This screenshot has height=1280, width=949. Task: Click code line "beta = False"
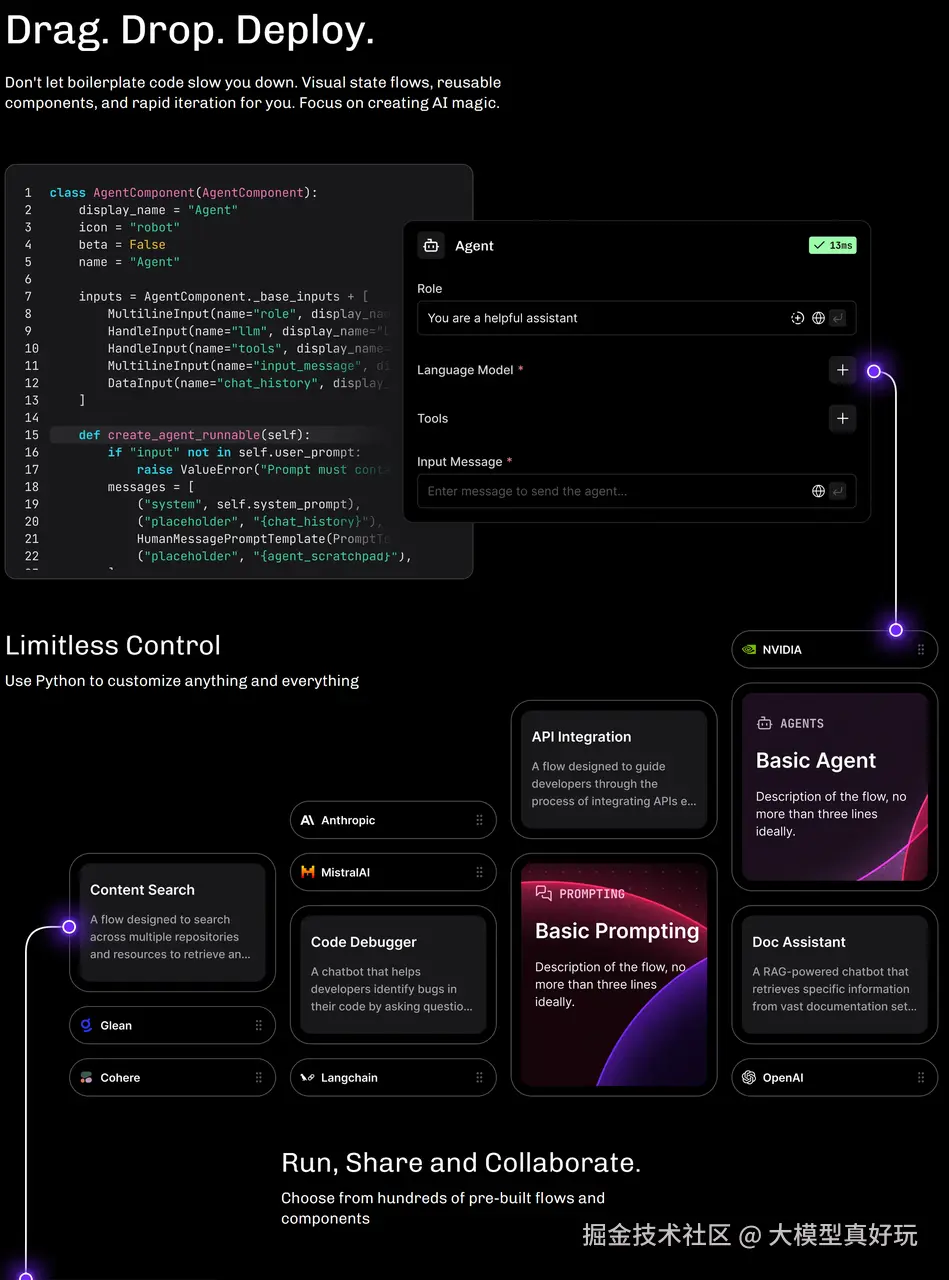(x=122, y=244)
